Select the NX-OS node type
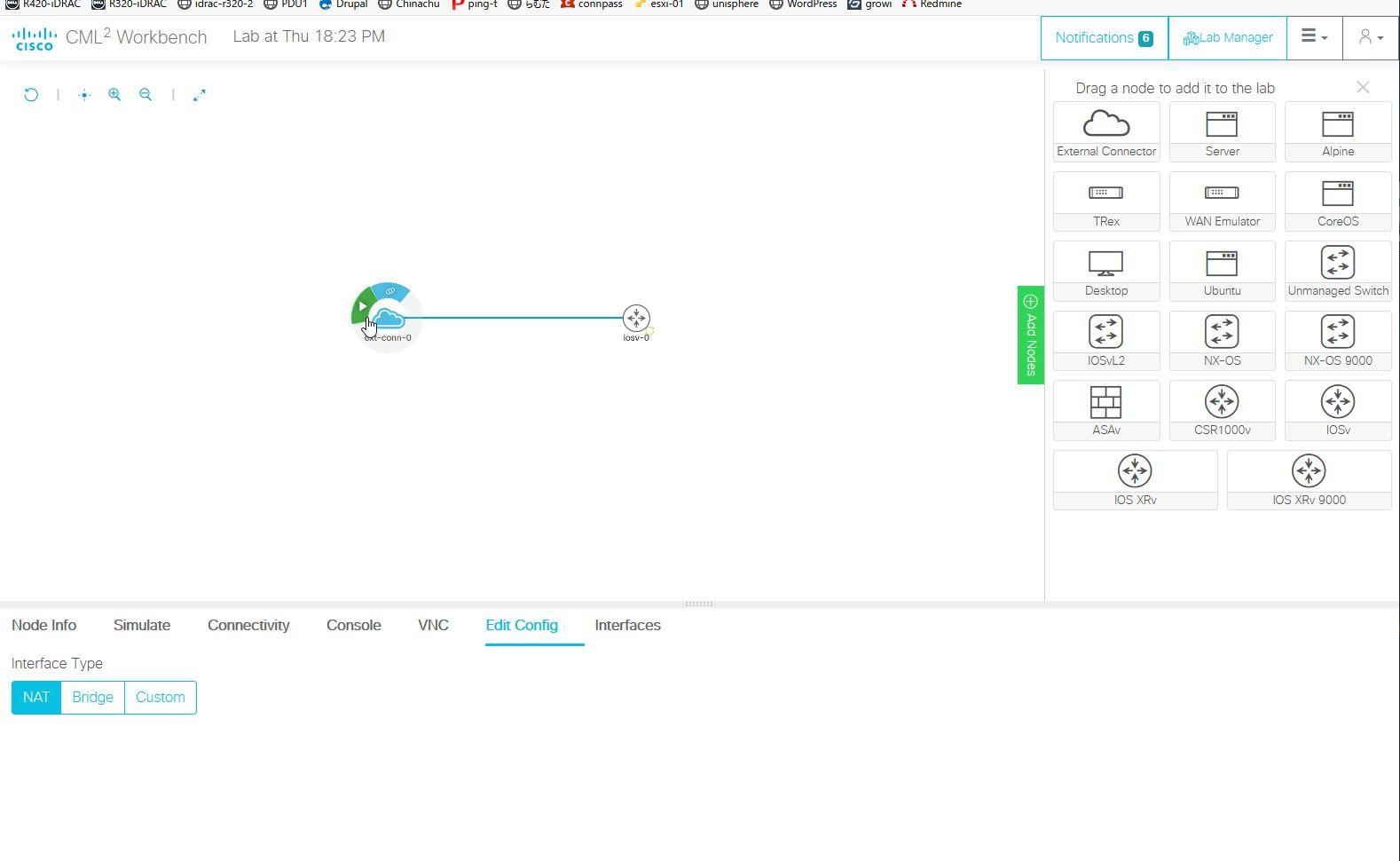This screenshot has width=1400, height=861. pyautogui.click(x=1222, y=341)
